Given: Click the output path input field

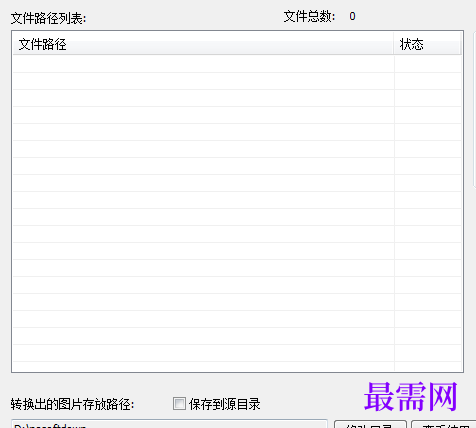Looking at the screenshot, I should click(169, 424).
